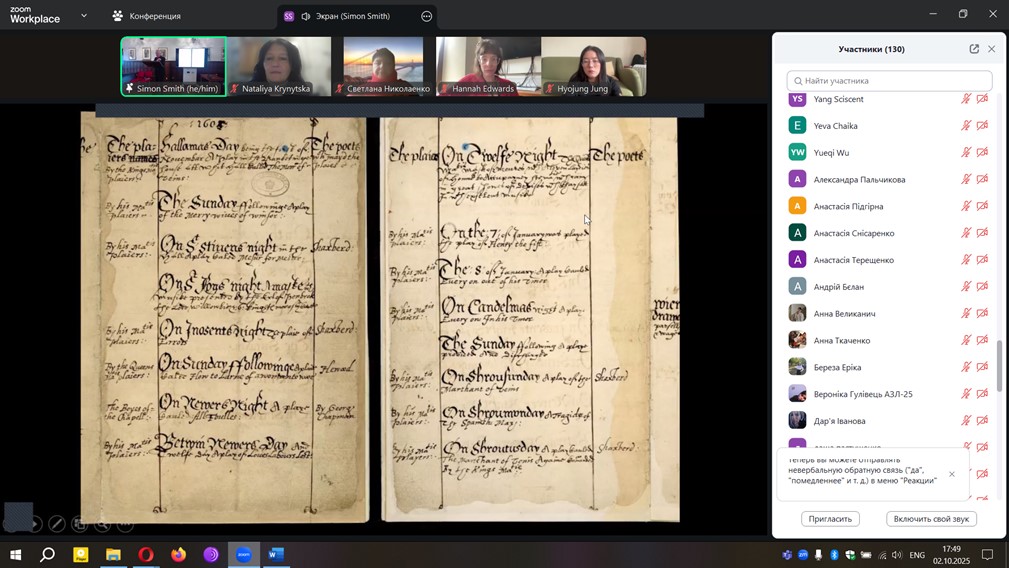Open File Explorer in the taskbar
This screenshot has width=1009, height=568.
113,554
